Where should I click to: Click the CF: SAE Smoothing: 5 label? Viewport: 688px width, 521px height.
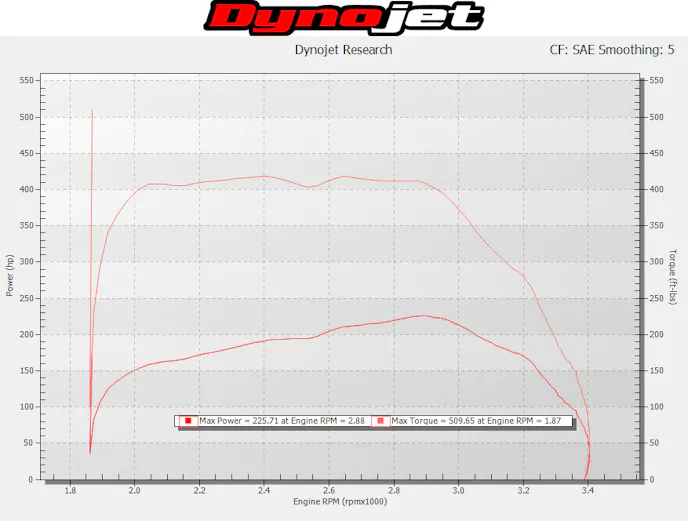[605, 49]
